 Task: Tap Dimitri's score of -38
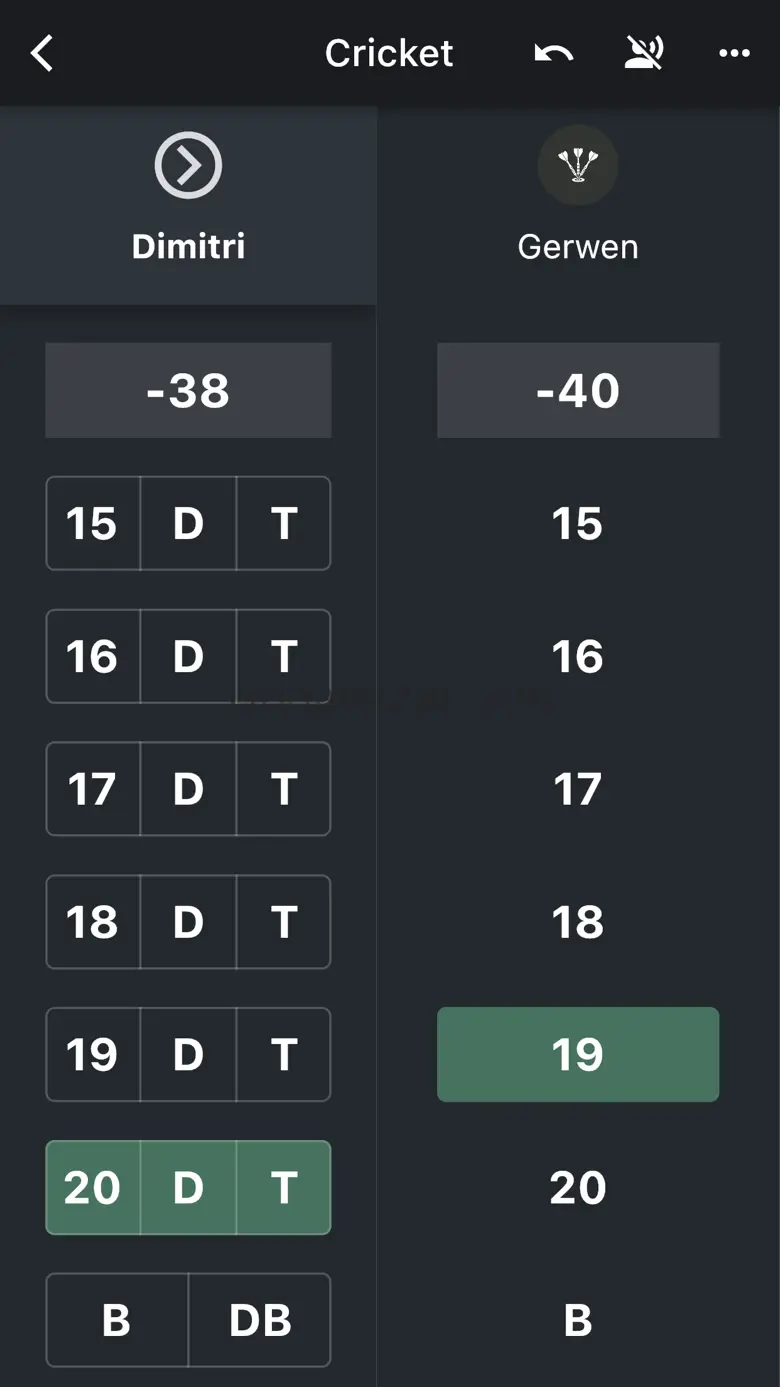point(188,390)
